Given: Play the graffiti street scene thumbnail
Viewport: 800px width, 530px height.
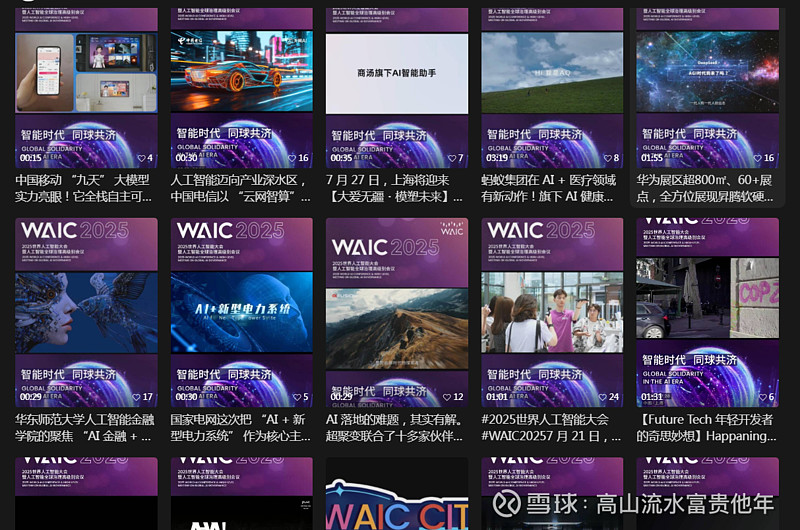Looking at the screenshot, I should [x=708, y=298].
